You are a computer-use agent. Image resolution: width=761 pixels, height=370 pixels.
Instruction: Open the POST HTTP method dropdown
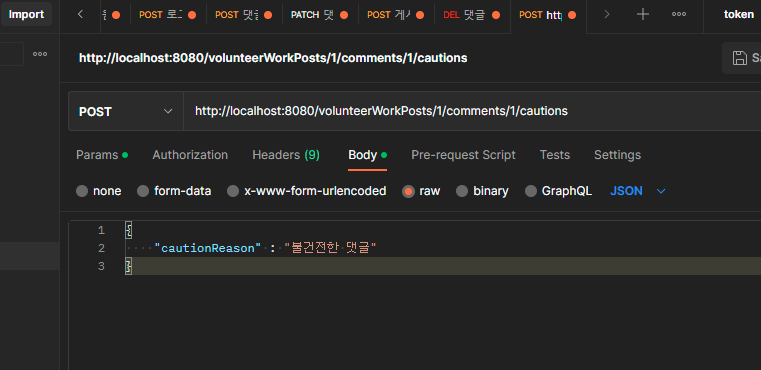[126, 112]
